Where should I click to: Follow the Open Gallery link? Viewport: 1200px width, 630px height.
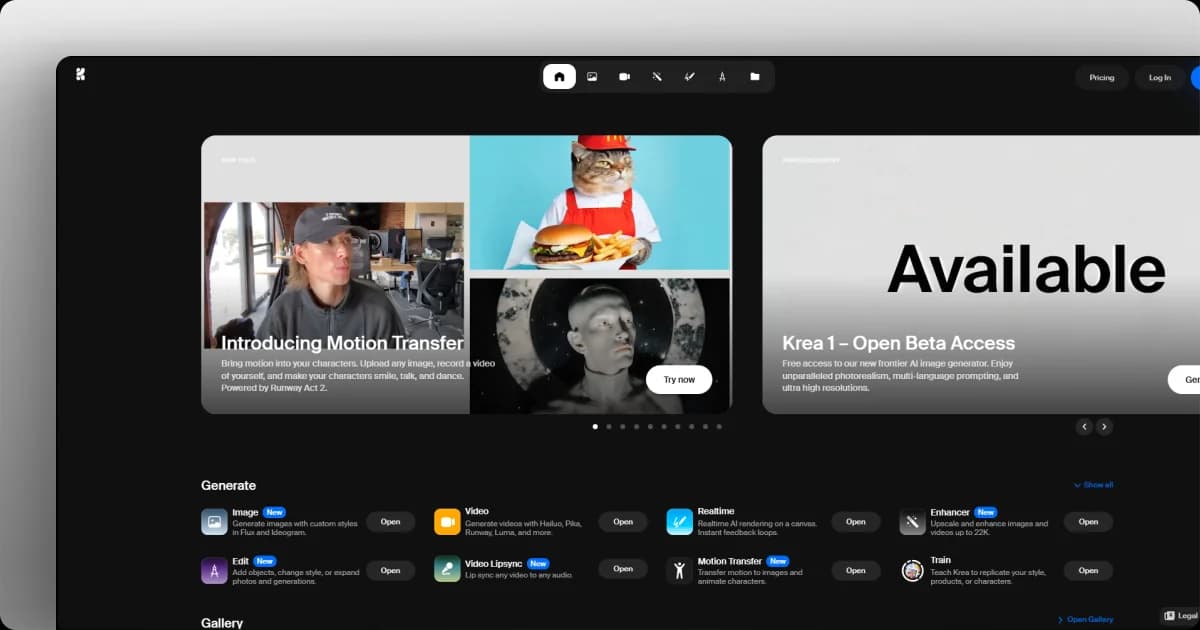(x=1086, y=620)
